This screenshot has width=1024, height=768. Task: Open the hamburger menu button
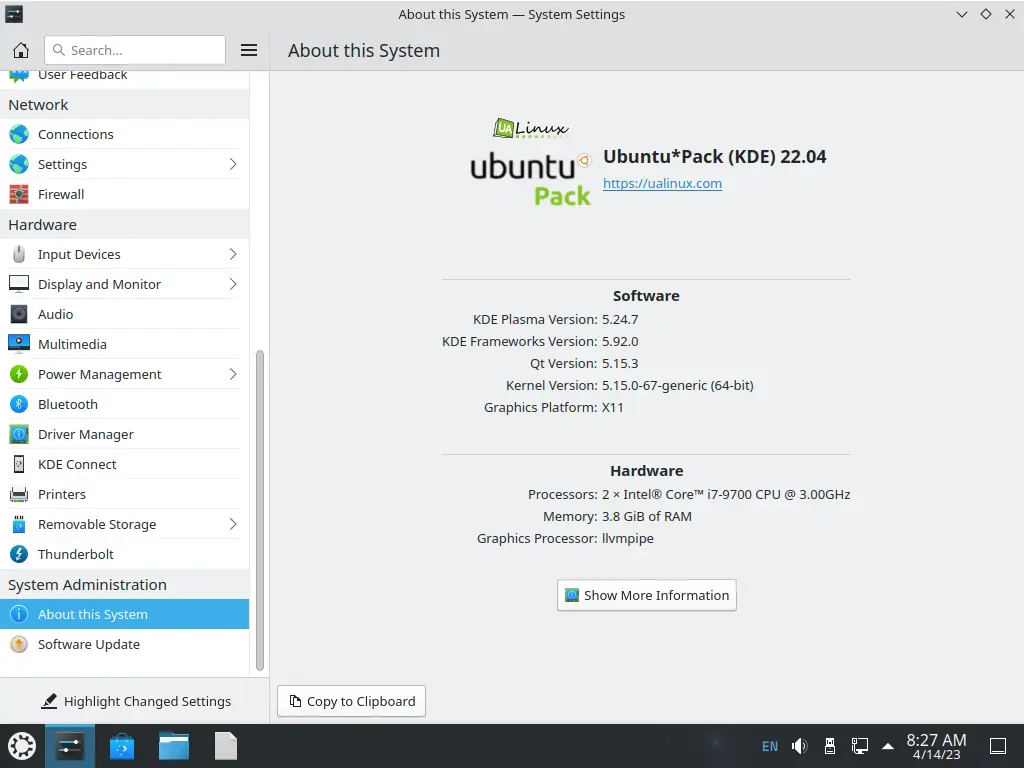coord(249,50)
